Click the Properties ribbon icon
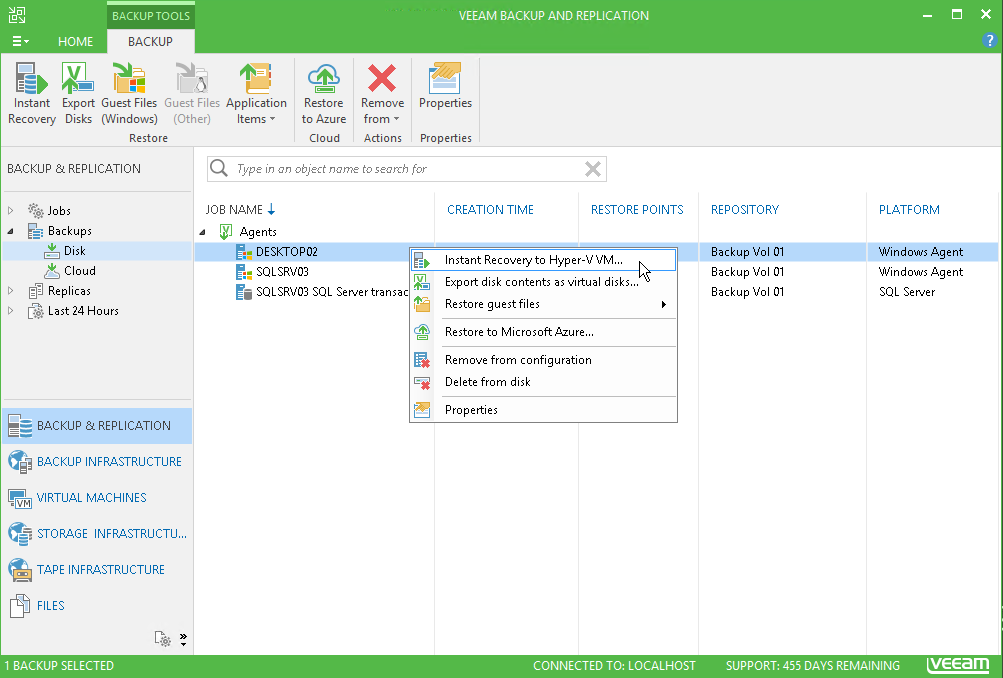 point(445,86)
